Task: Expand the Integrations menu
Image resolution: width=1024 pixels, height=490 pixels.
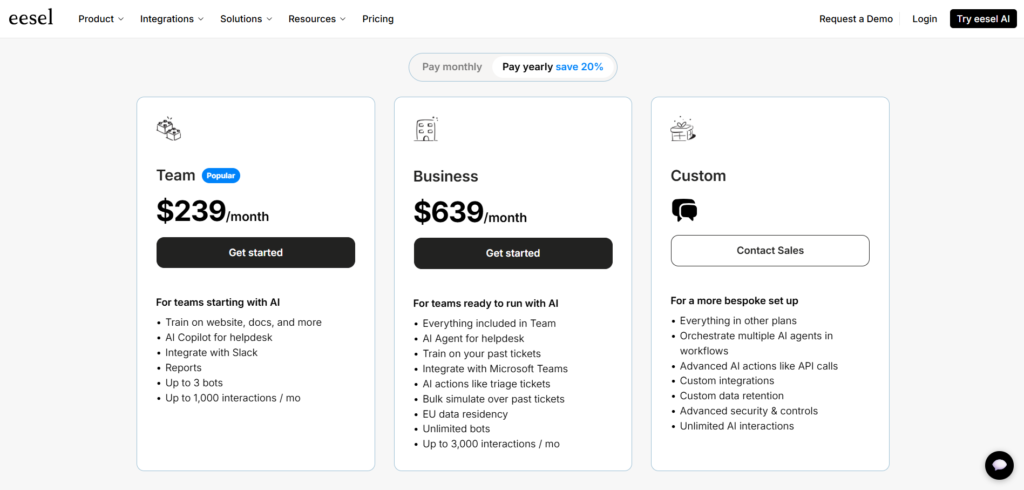Action: 172,19
